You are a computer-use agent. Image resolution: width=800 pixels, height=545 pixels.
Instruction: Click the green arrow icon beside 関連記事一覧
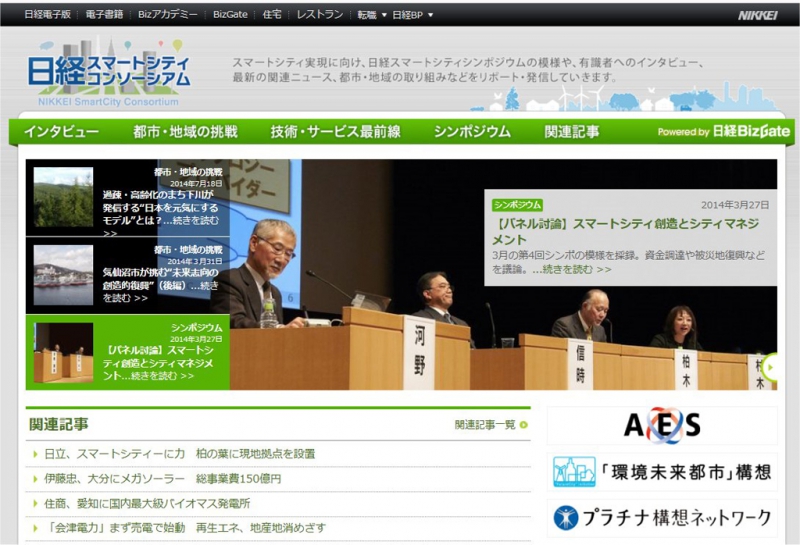[523, 425]
